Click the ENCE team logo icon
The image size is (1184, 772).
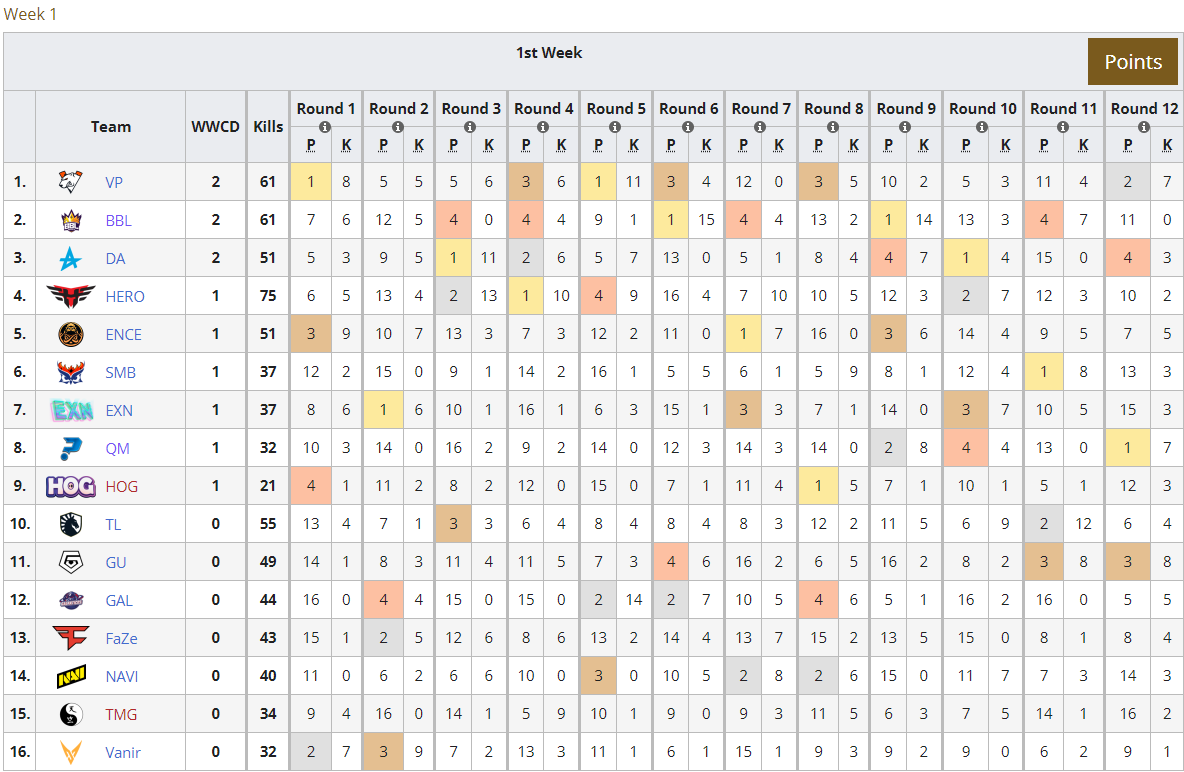click(x=70, y=334)
